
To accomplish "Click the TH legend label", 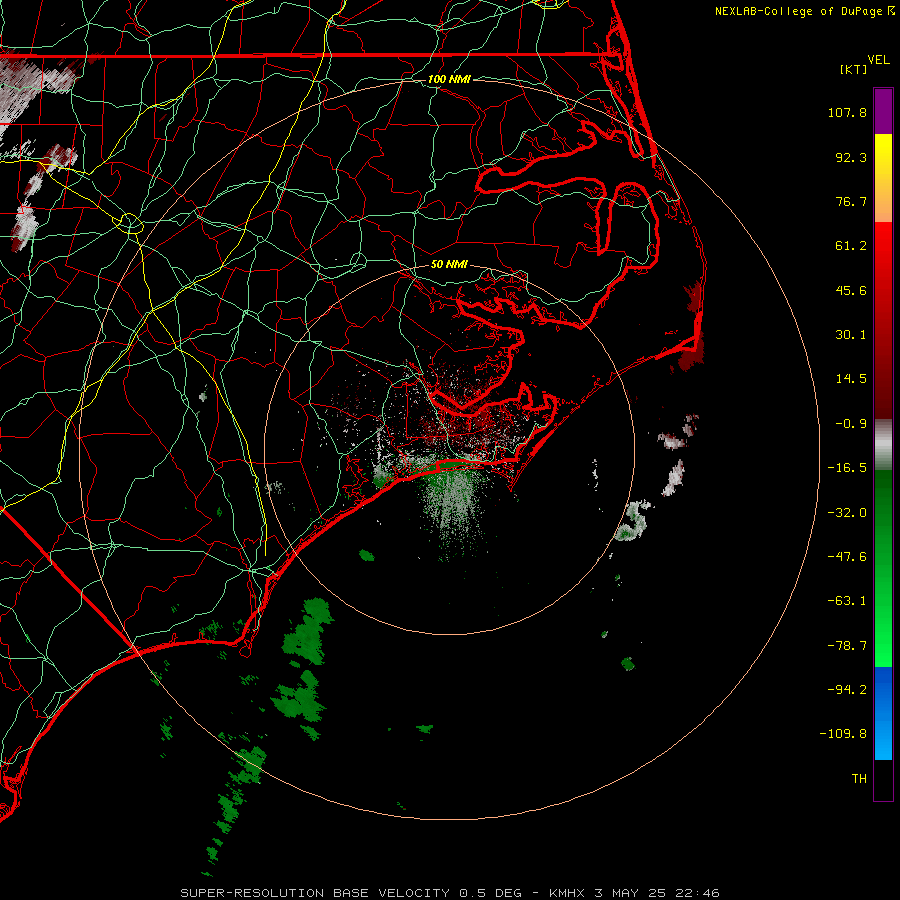I will pos(859,778).
